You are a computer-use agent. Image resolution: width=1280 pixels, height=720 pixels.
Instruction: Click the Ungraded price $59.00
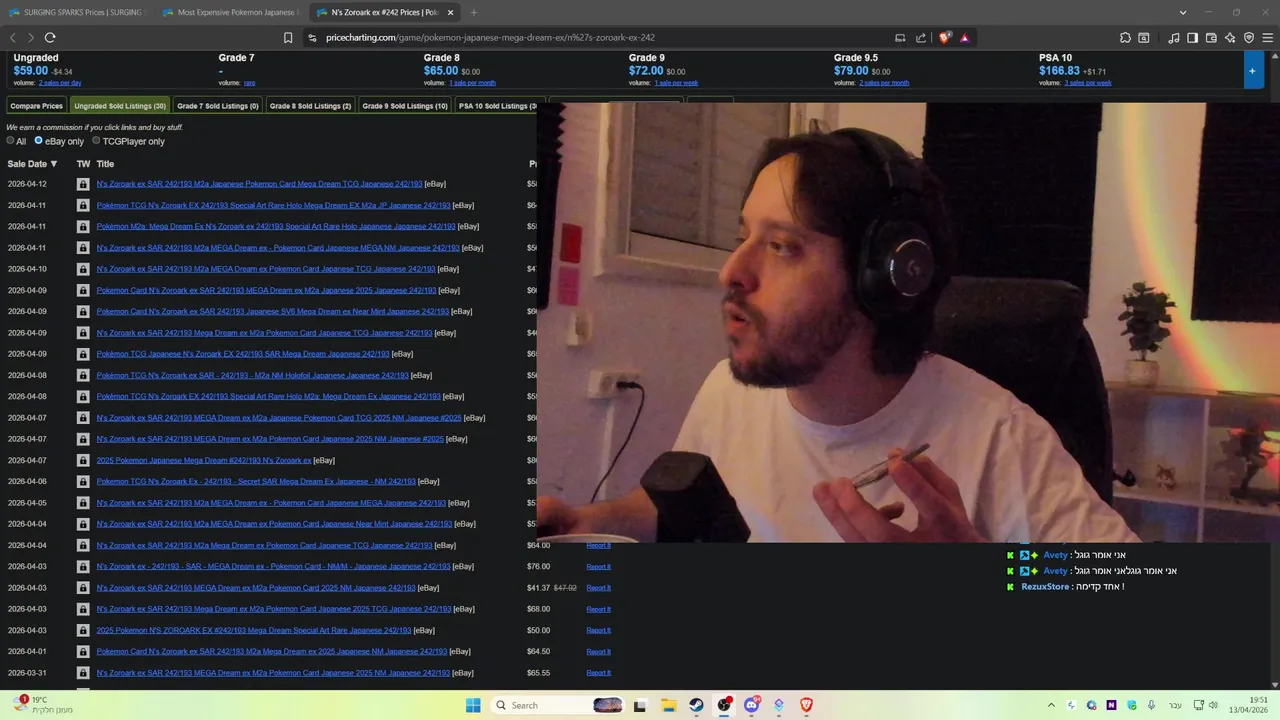[30, 71]
